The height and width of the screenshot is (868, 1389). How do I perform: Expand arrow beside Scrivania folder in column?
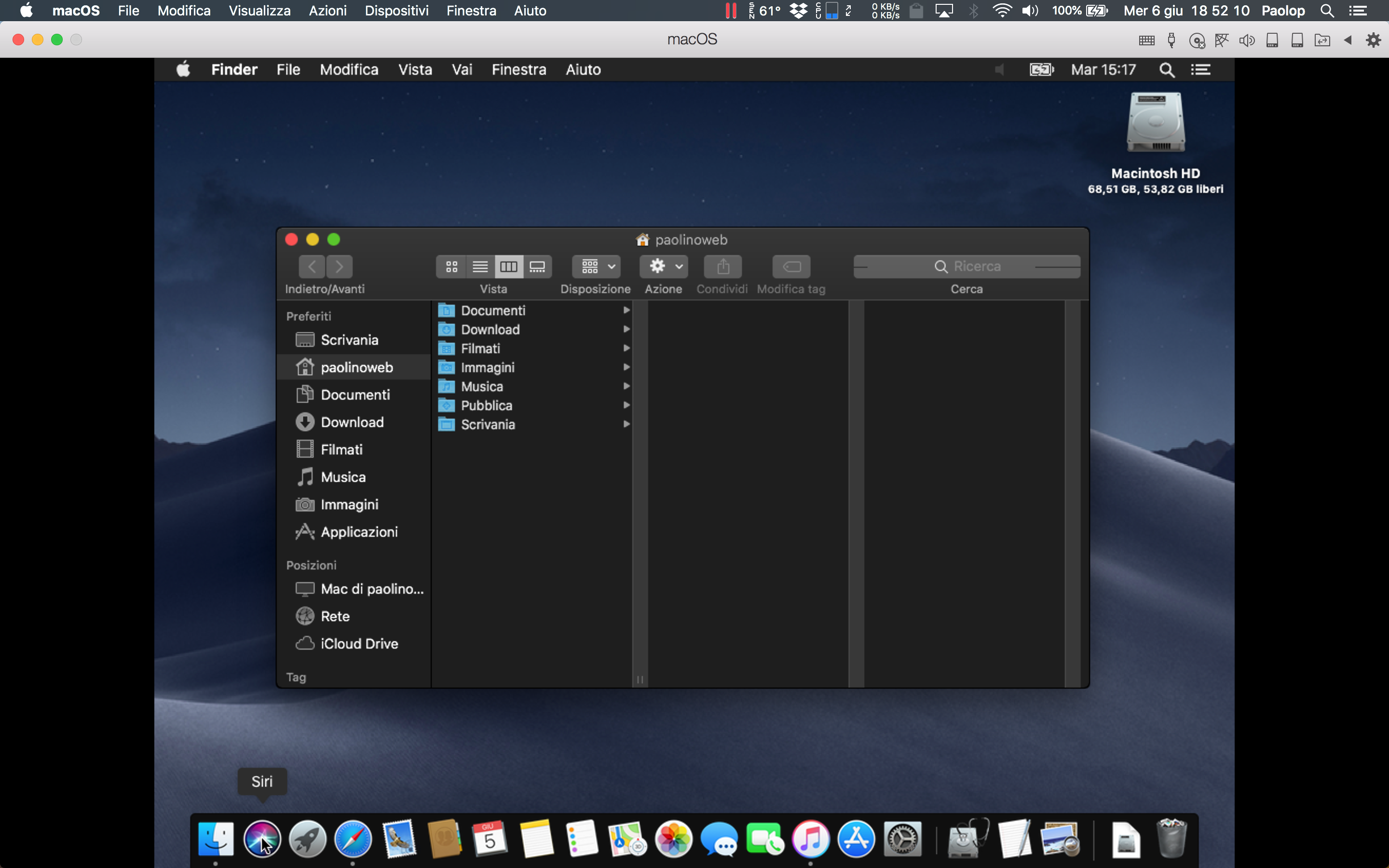pyautogui.click(x=627, y=424)
